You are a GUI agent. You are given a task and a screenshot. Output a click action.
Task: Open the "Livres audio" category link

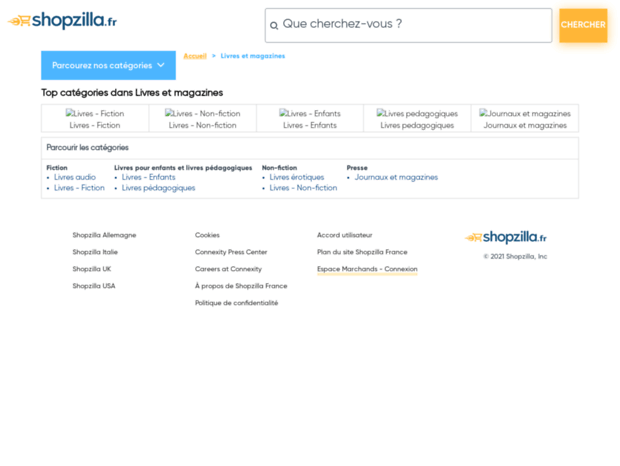[x=75, y=177]
